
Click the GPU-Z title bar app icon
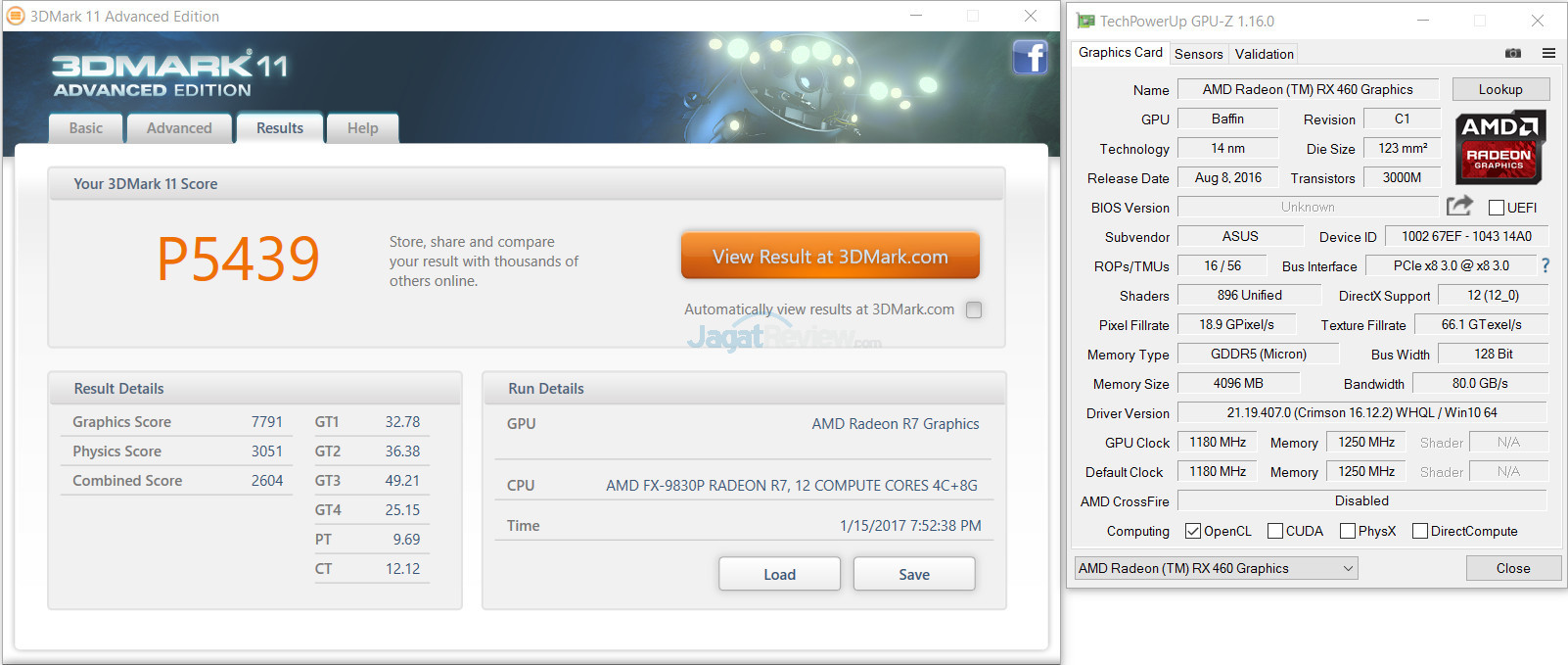coord(1084,21)
